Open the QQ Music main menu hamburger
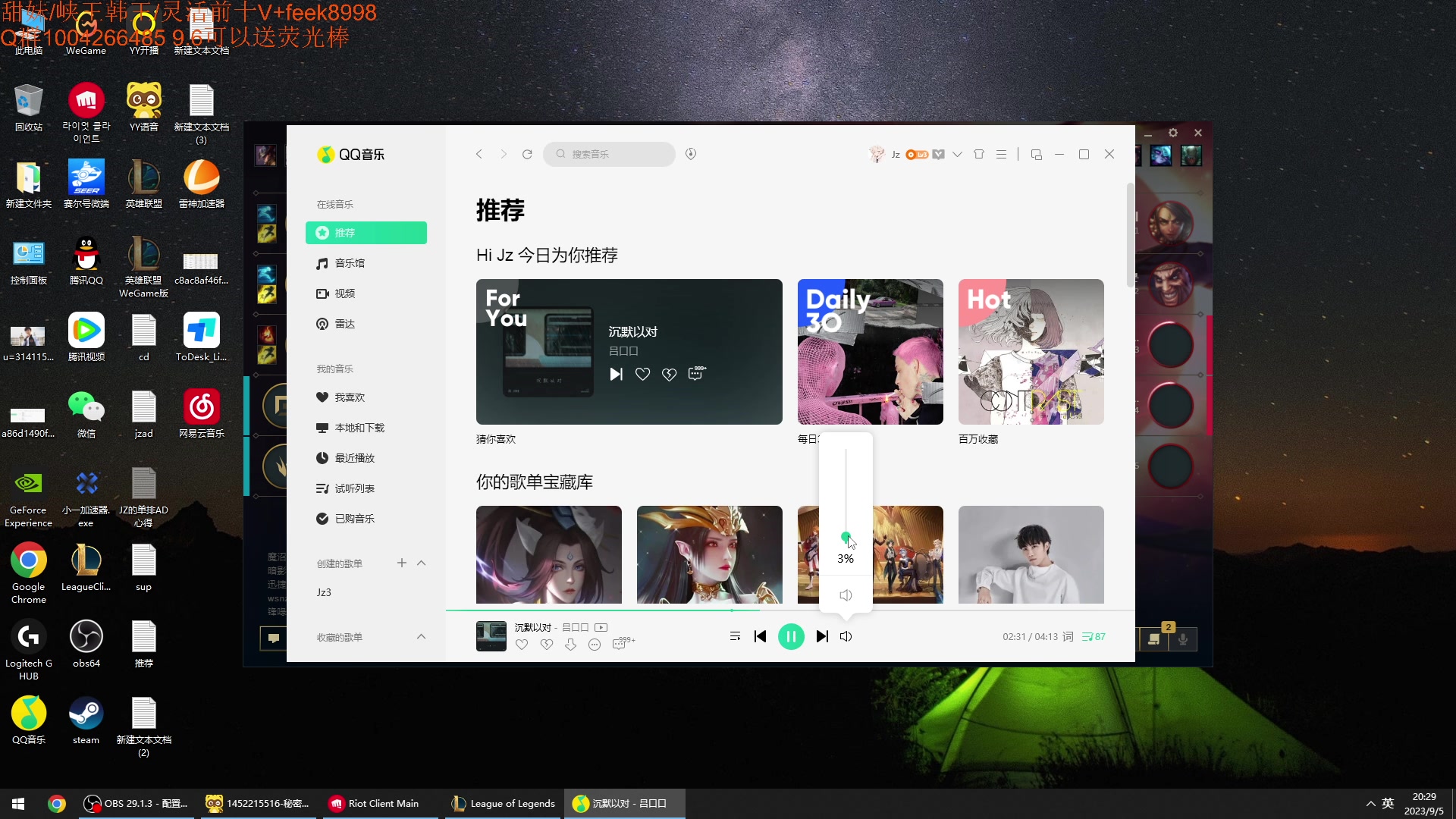1456x819 pixels. 1001,154
